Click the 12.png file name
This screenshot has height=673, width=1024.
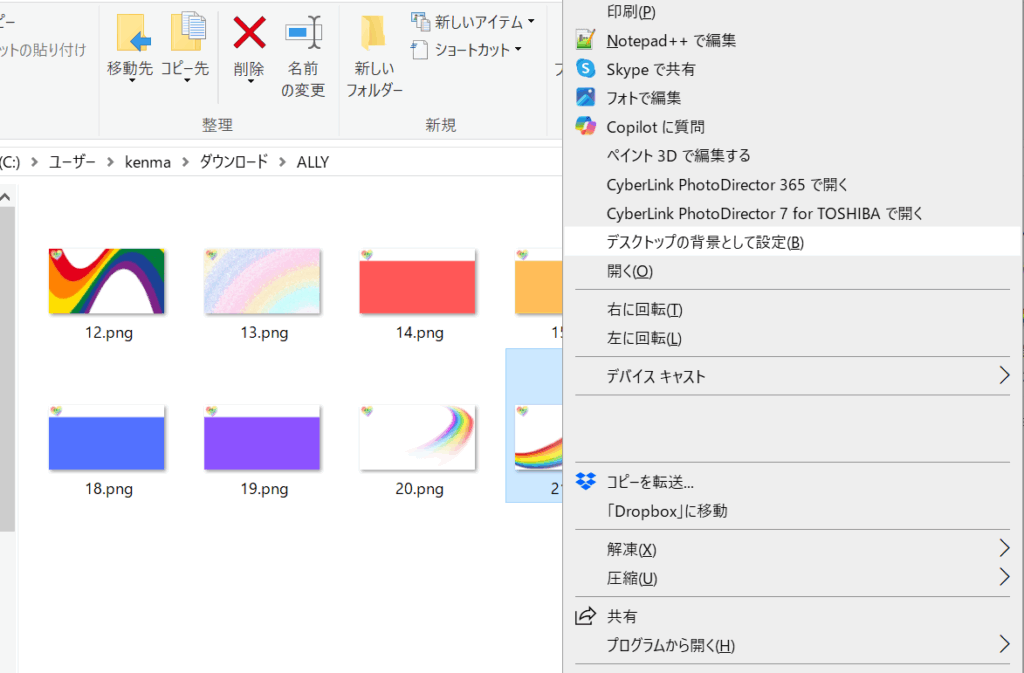108,333
